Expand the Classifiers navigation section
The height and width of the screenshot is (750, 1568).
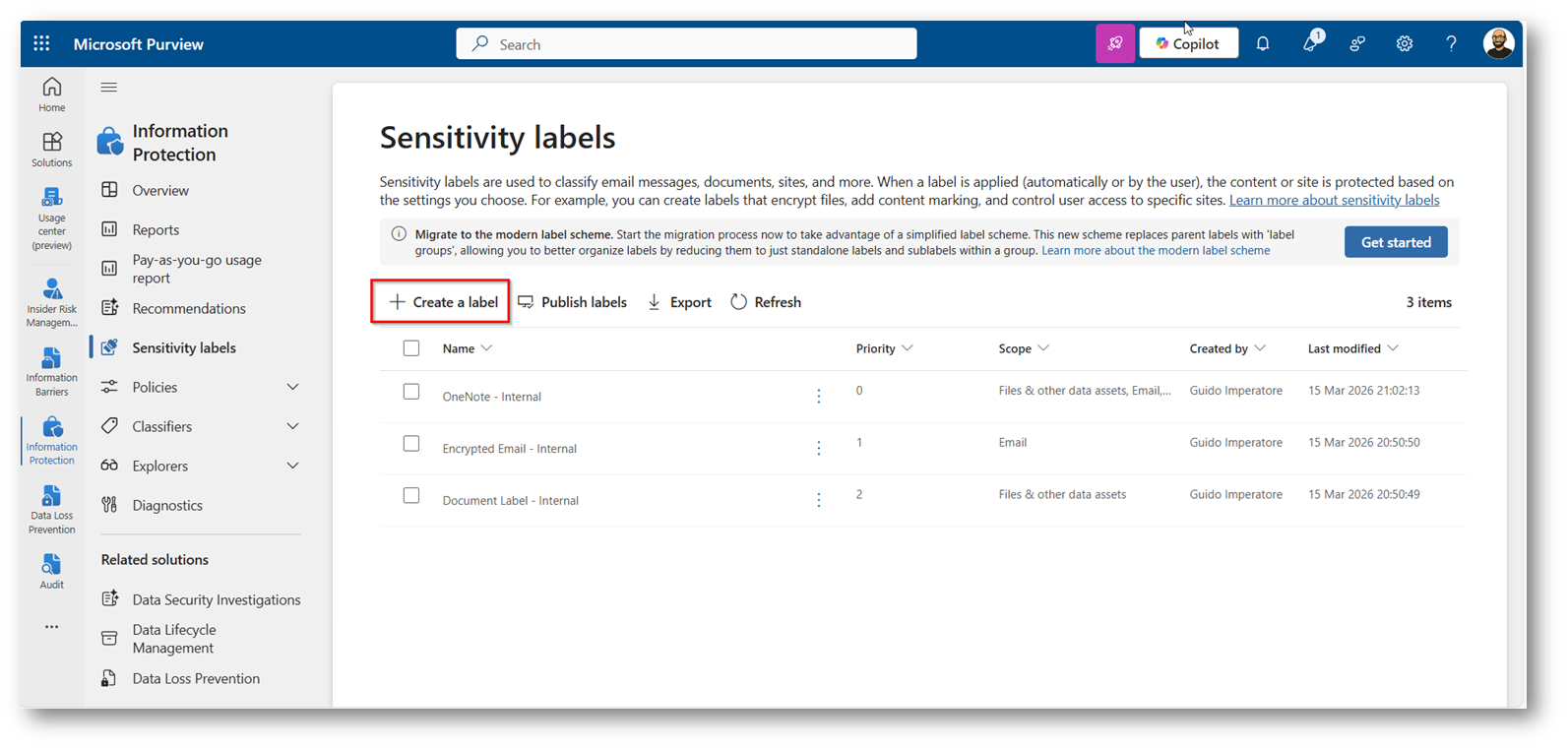point(292,426)
